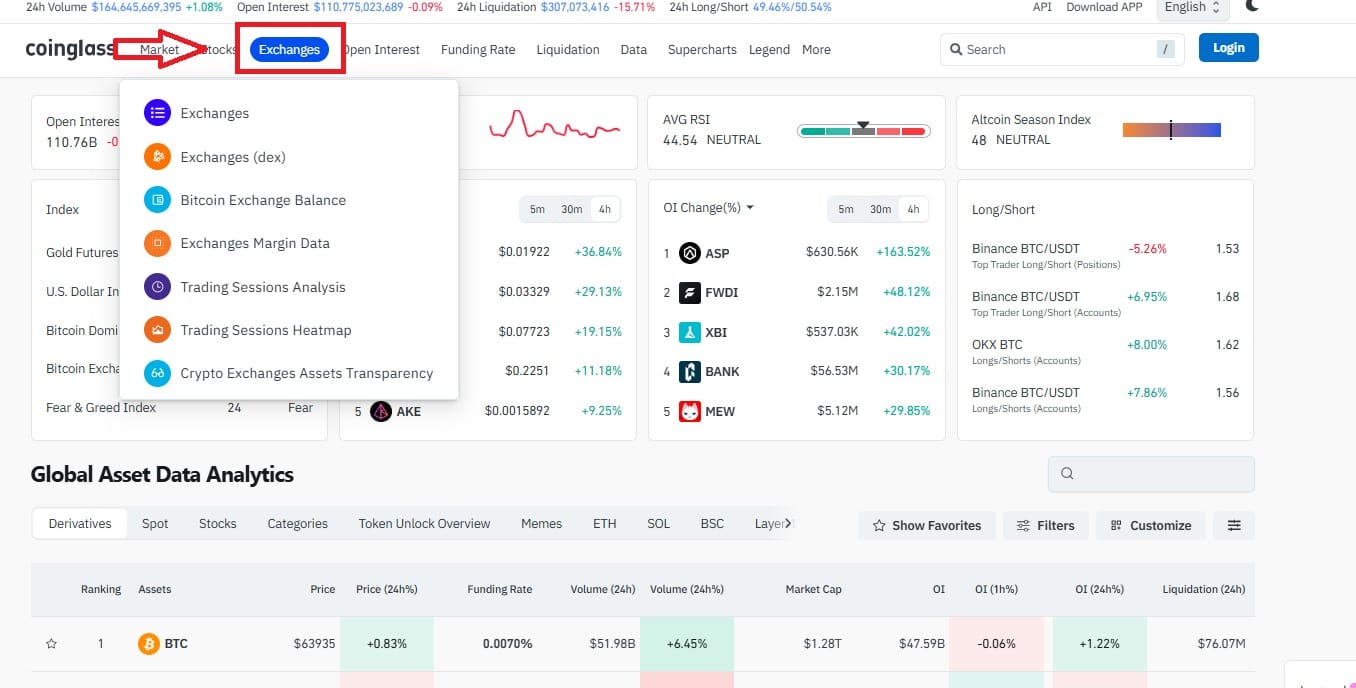Sort table by Liquidation (24h) column
Screen dimensions: 1356x688
pos(1204,590)
